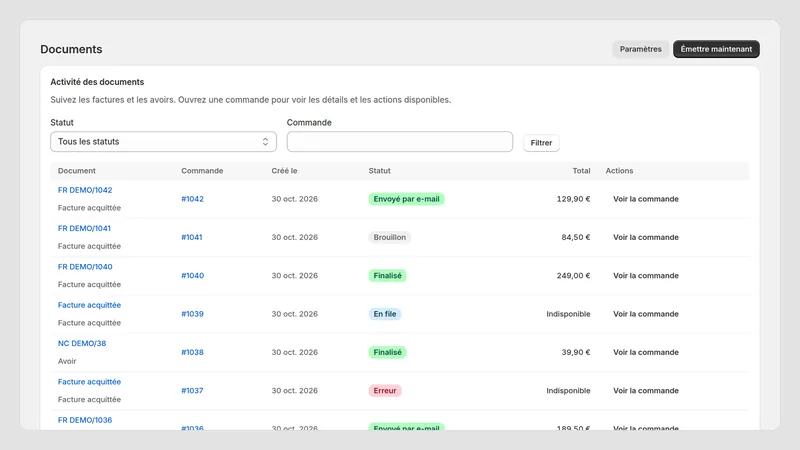Click Voir la commande for order #1037
This screenshot has height=450, width=800.
pyautogui.click(x=645, y=390)
